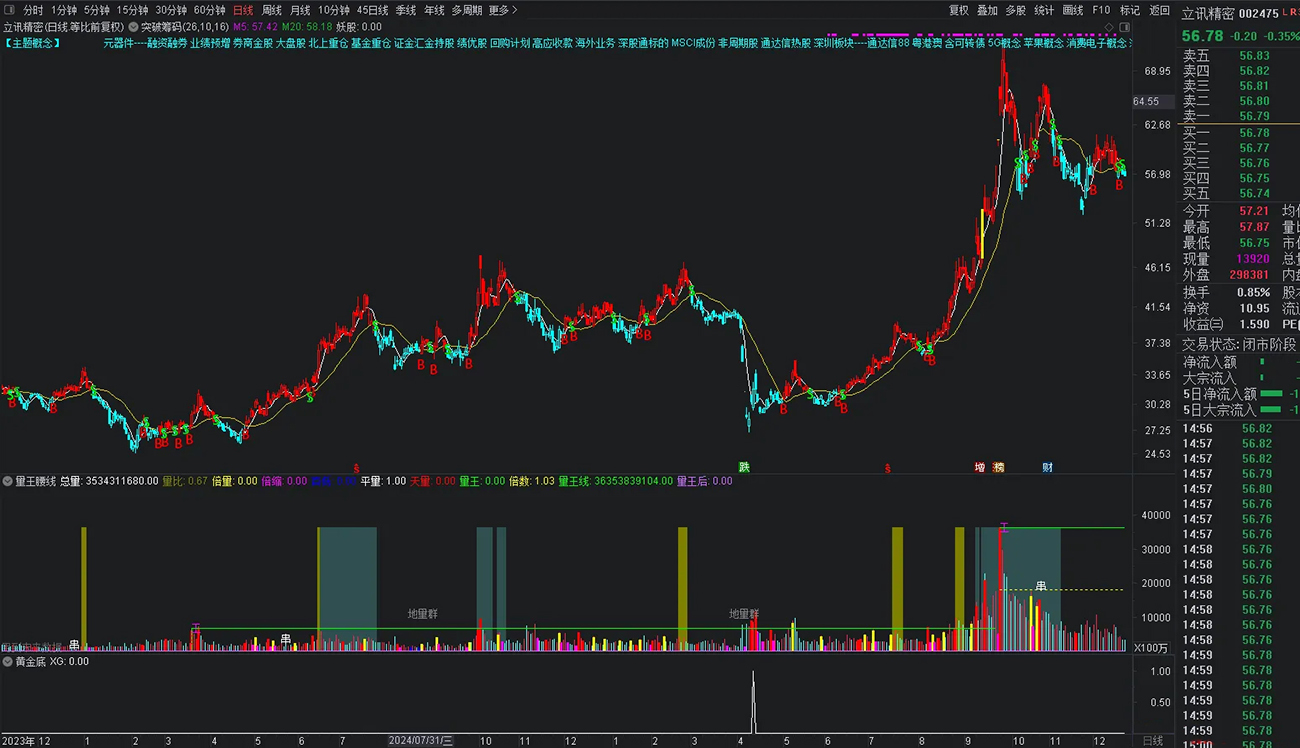Open the 回购计划 concept link
1300x748 pixels.
point(509,43)
